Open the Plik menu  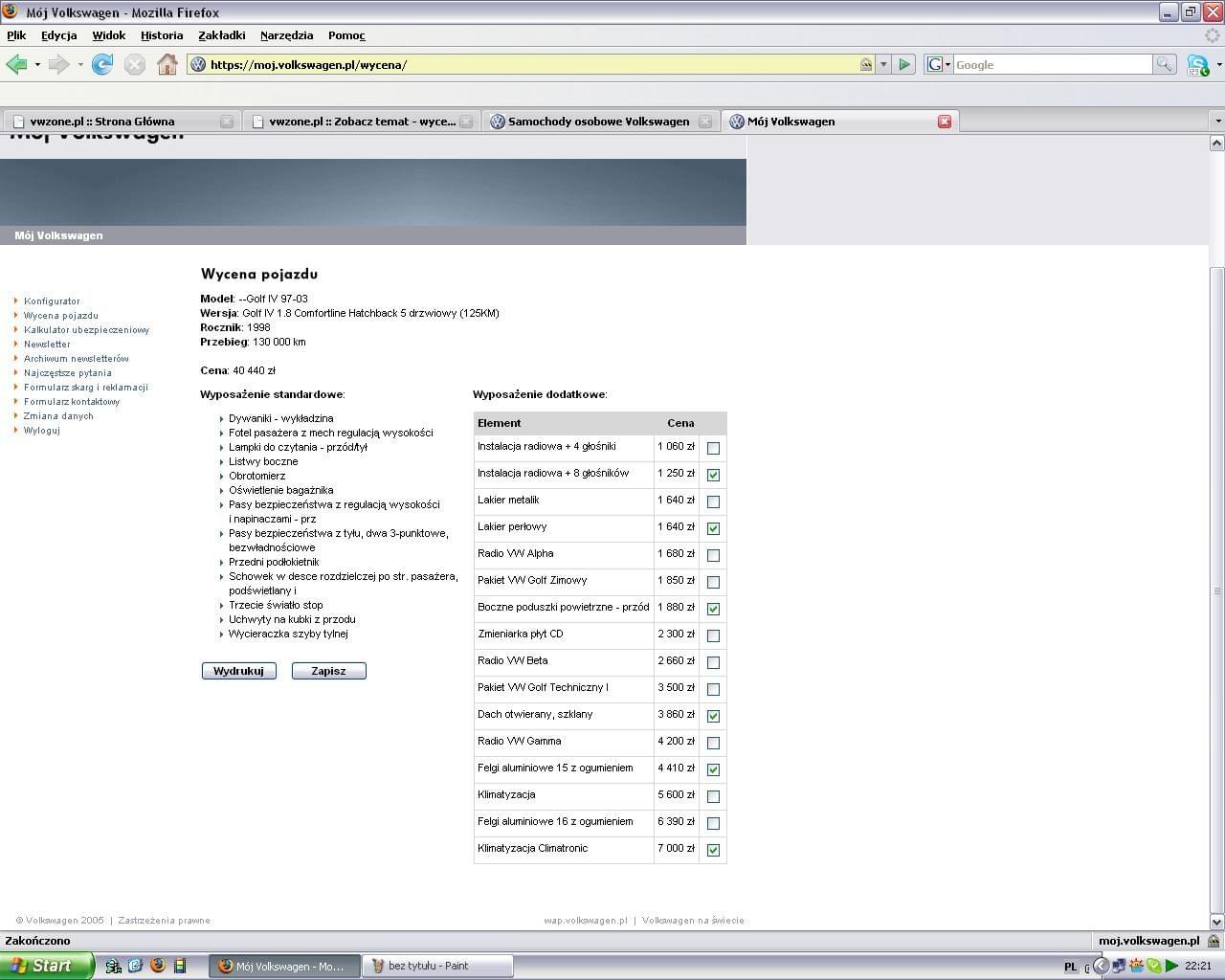click(x=16, y=35)
